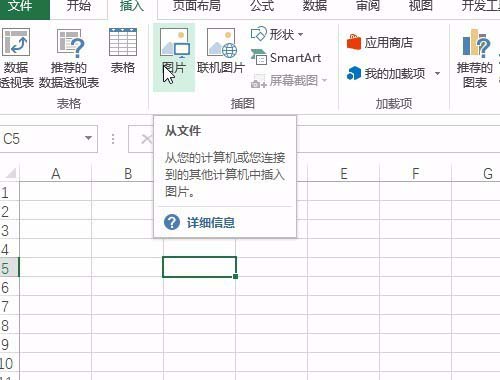Screen dimensions: 500x380
Task: Insert a 表格 table
Action: tap(123, 52)
